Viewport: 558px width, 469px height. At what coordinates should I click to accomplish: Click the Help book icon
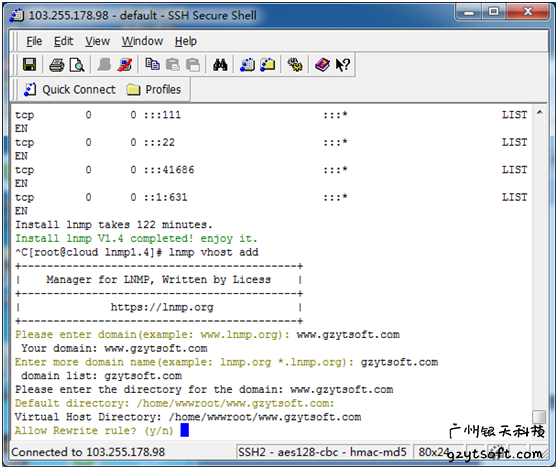(322, 65)
